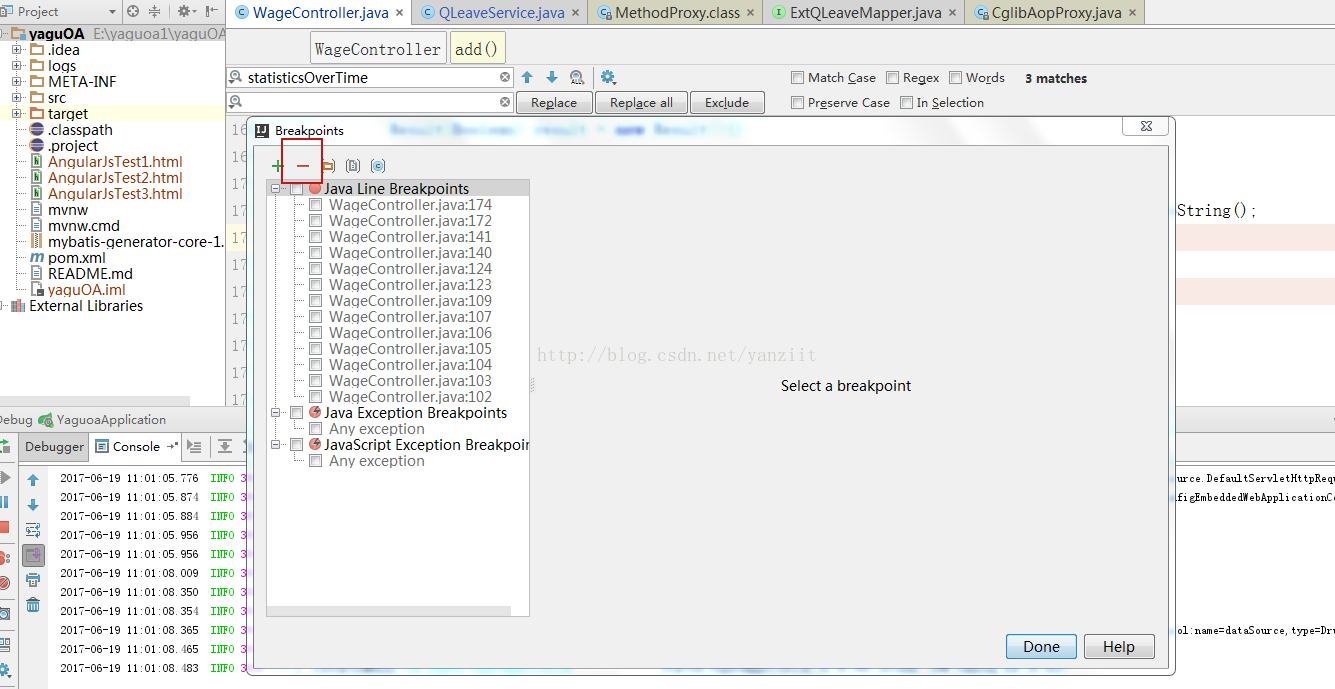
Task: Click the add() breadcrumb
Action: tap(478, 48)
